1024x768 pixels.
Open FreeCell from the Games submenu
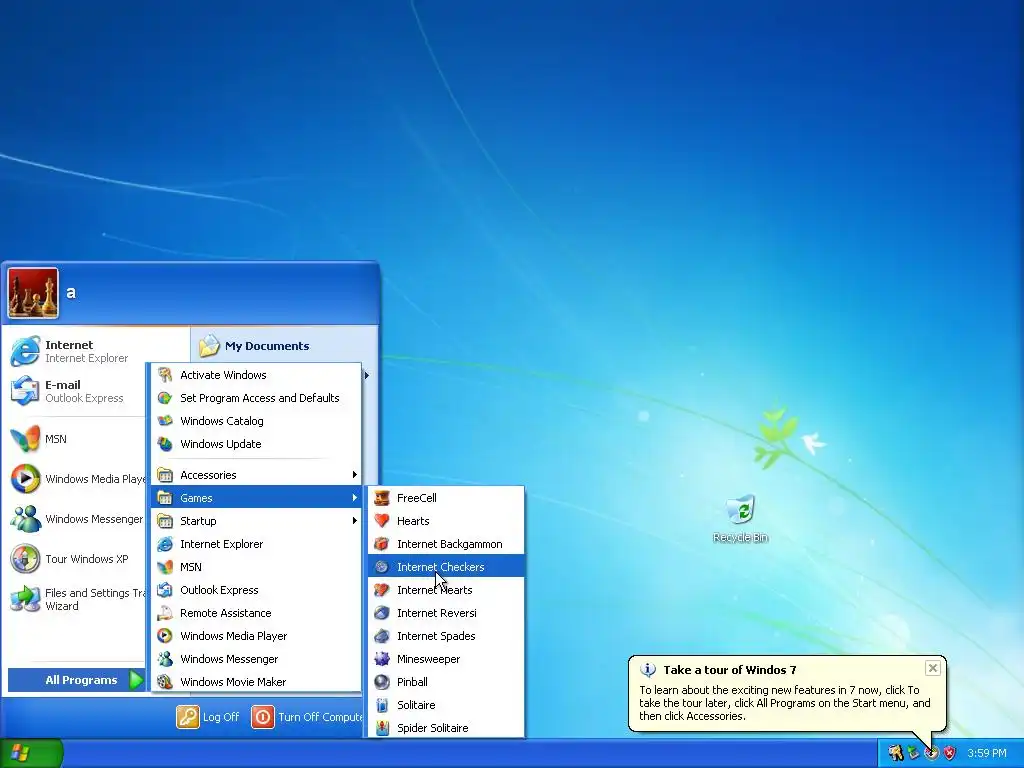(446, 498)
